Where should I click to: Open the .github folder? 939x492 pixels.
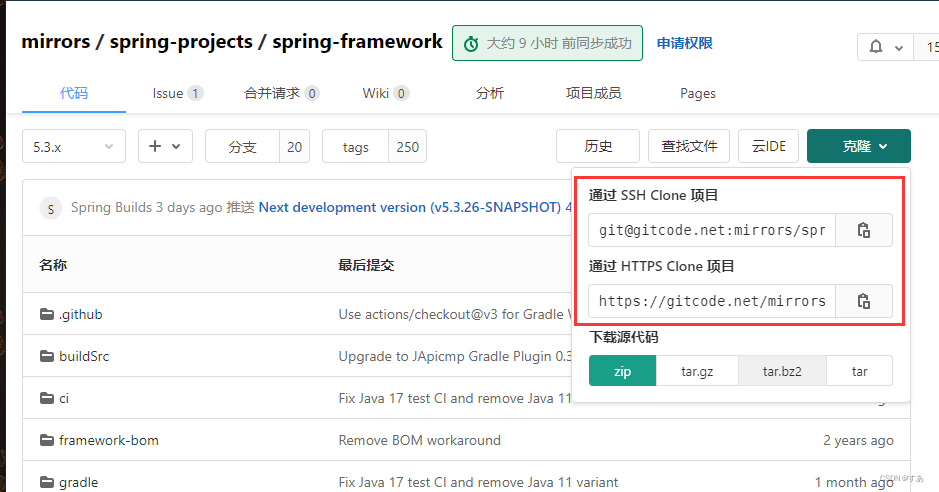tap(81, 314)
